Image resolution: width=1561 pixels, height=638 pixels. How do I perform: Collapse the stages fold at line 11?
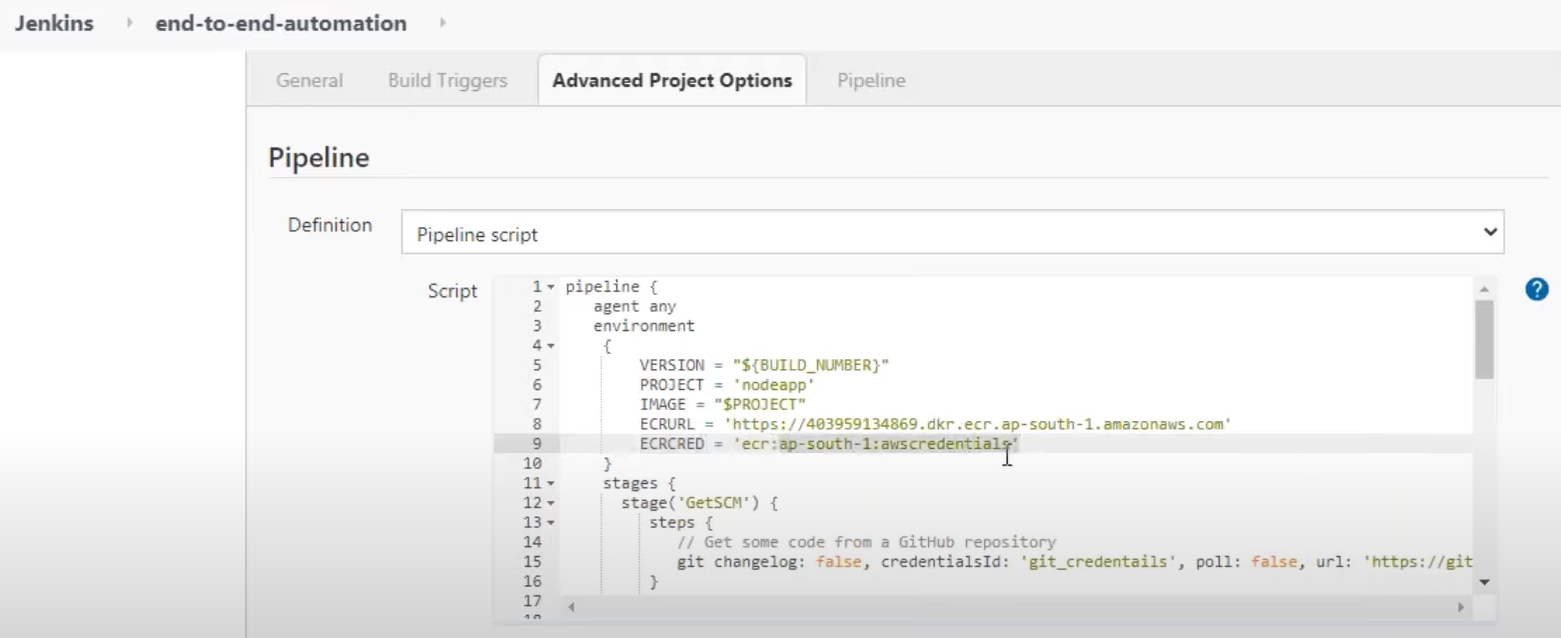[x=550, y=483]
